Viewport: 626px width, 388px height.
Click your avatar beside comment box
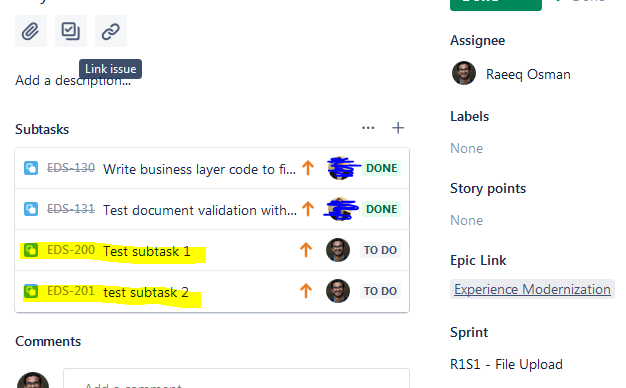[x=33, y=380]
